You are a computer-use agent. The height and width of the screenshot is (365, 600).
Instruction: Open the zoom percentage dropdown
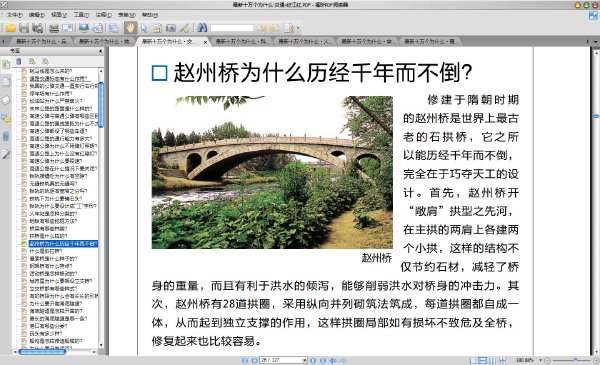(x=540, y=360)
